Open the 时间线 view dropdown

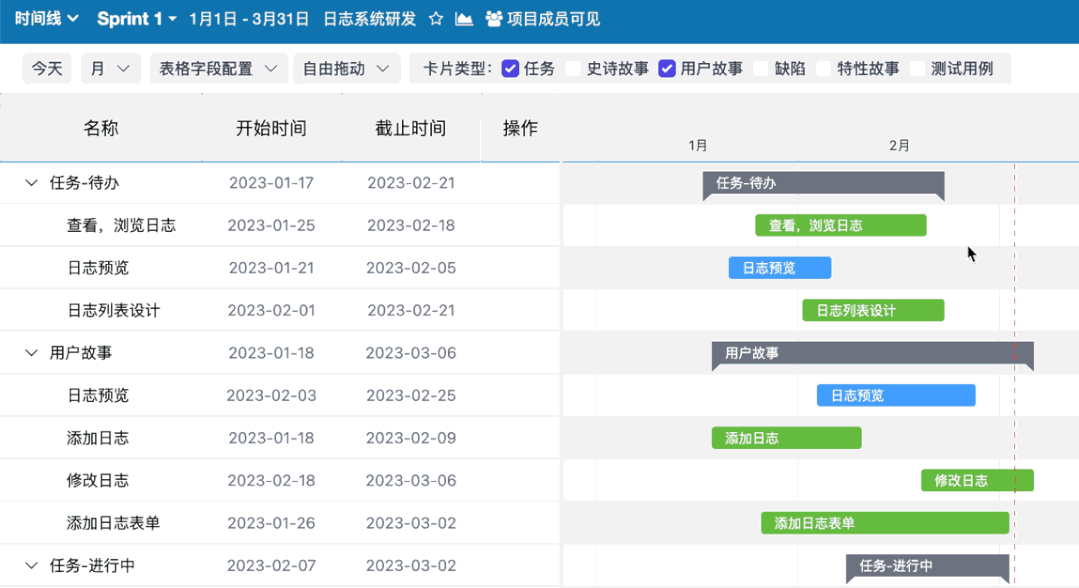[46, 19]
